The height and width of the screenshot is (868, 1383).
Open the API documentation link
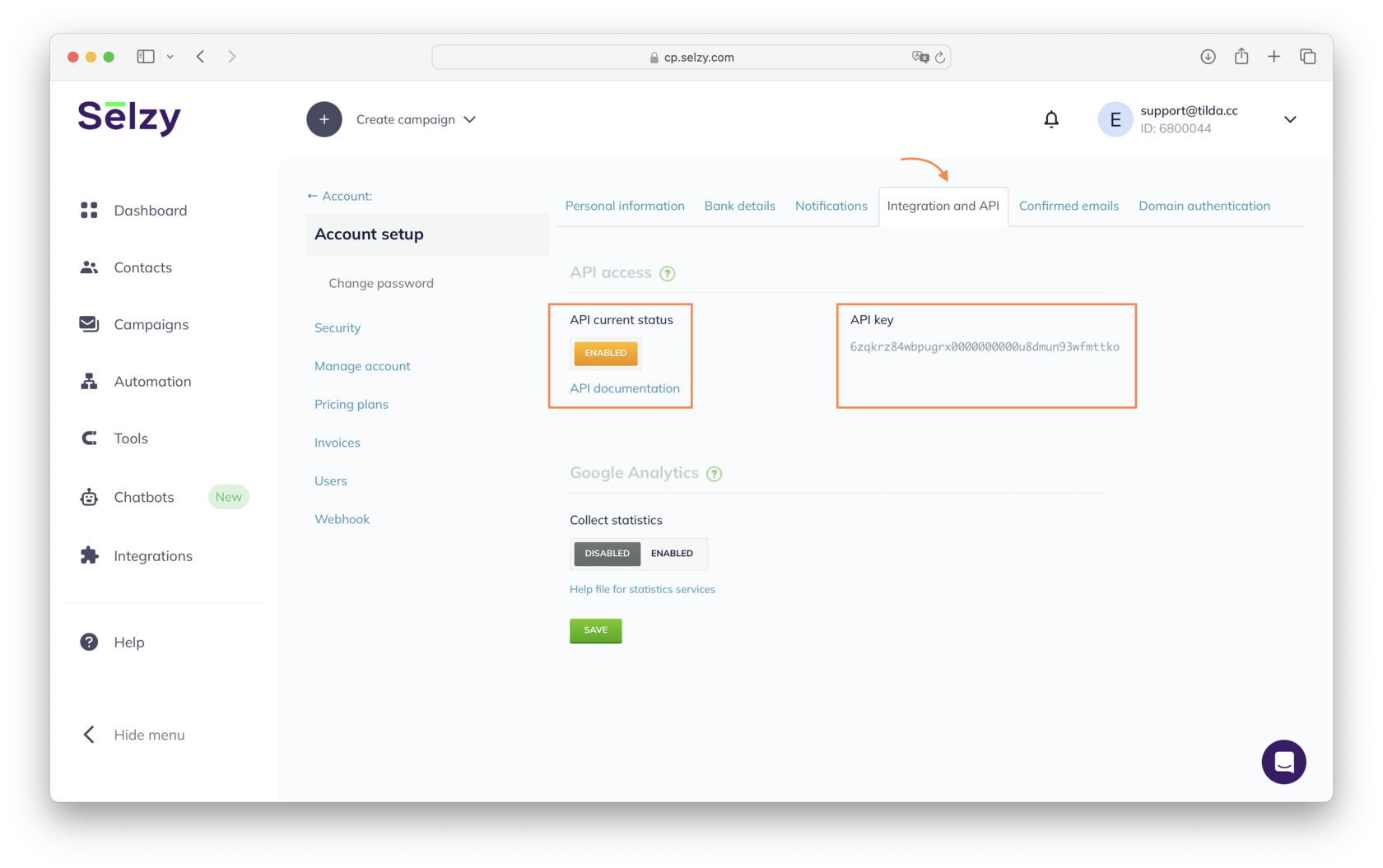coord(624,388)
